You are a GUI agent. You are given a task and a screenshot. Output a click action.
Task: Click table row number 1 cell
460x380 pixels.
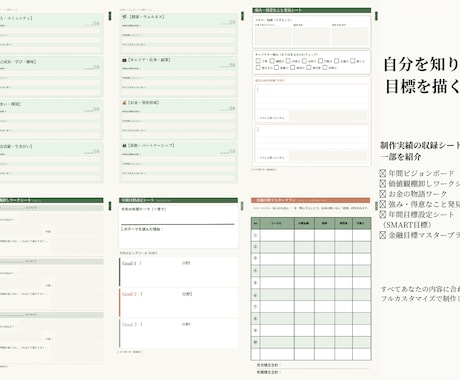pos(256,235)
